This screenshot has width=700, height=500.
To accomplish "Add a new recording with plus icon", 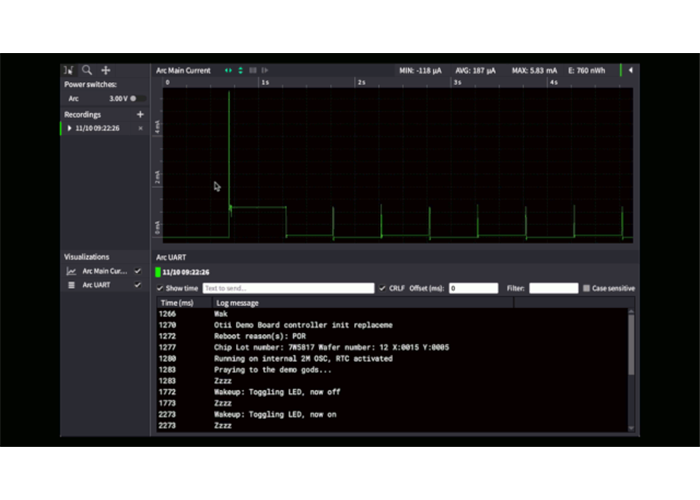I will pyautogui.click(x=140, y=114).
